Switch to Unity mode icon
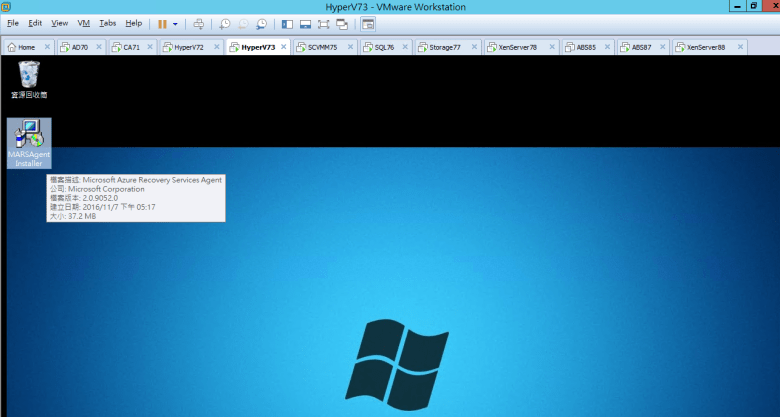This screenshot has width=780, height=417. [x=342, y=23]
